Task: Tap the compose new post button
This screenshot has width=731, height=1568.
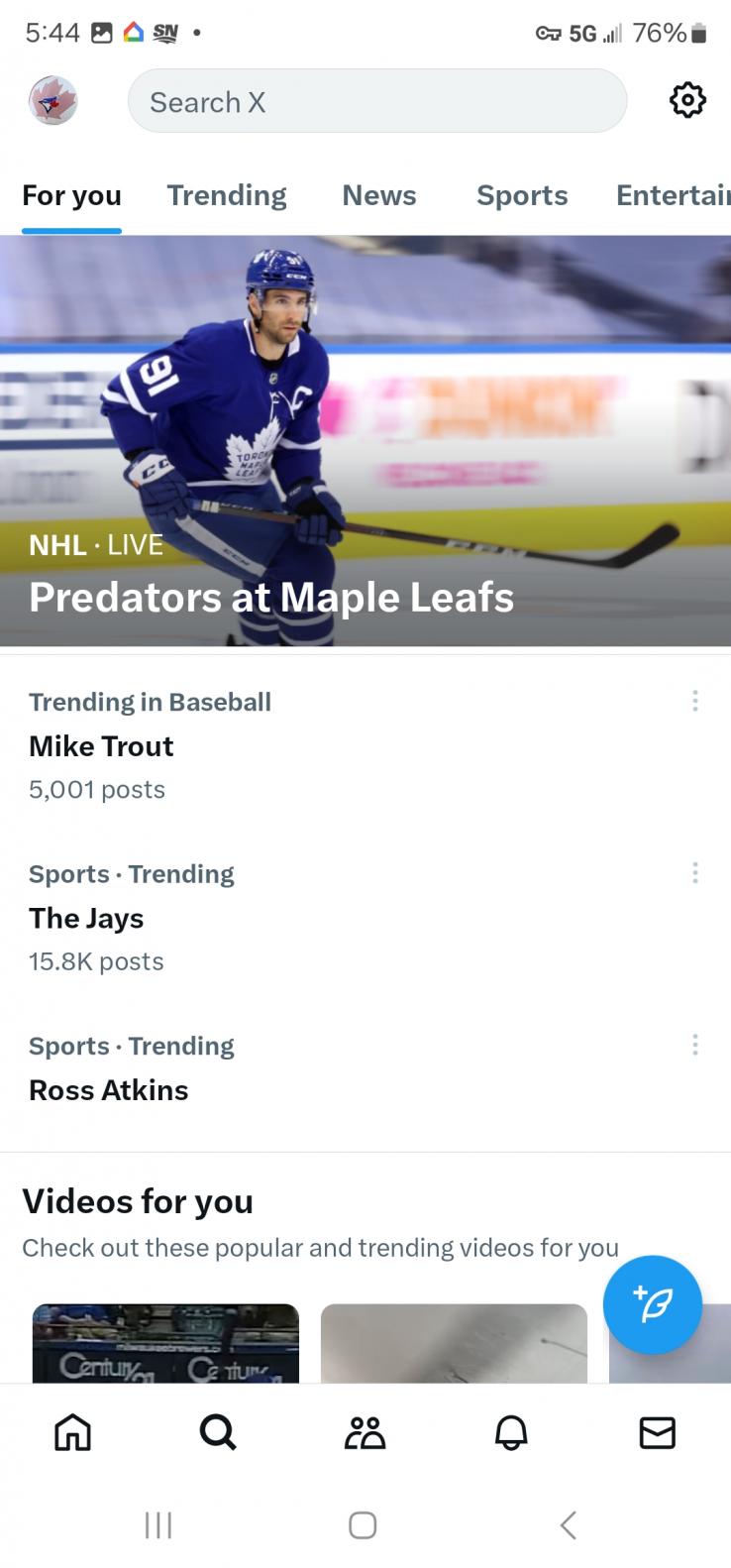Action: (x=652, y=1305)
